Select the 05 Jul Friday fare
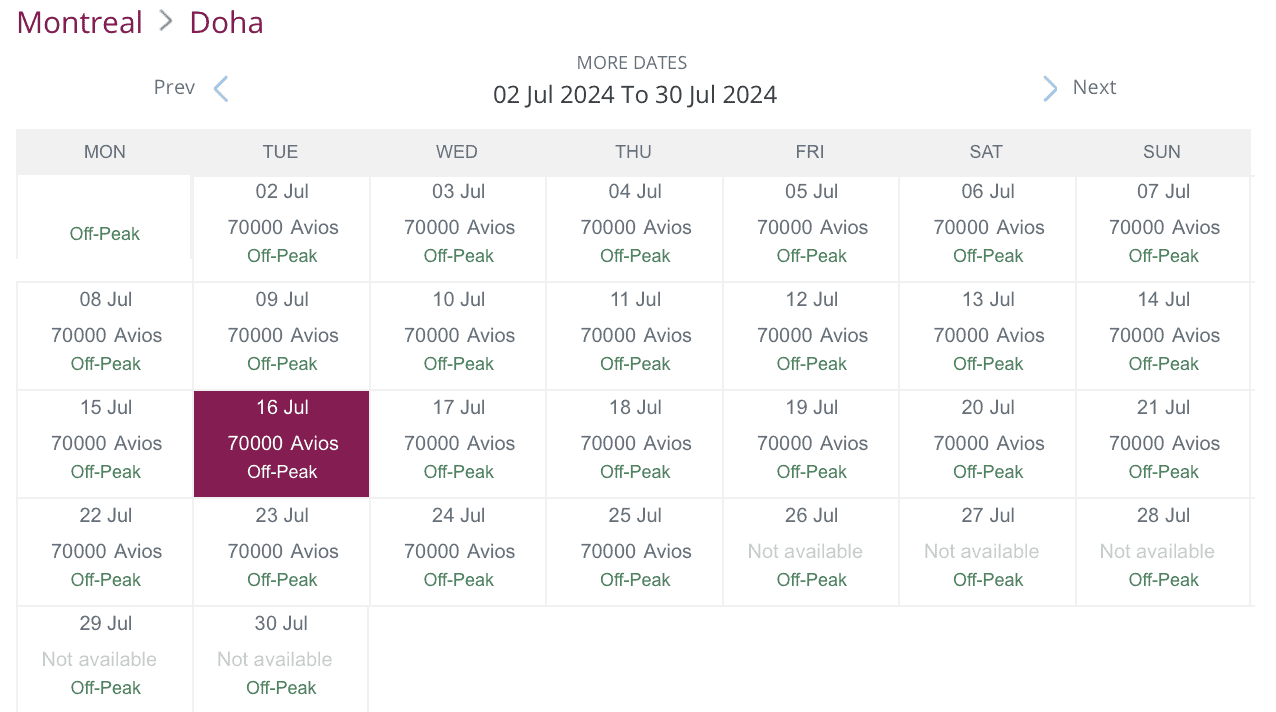1276x712 pixels. coord(810,228)
